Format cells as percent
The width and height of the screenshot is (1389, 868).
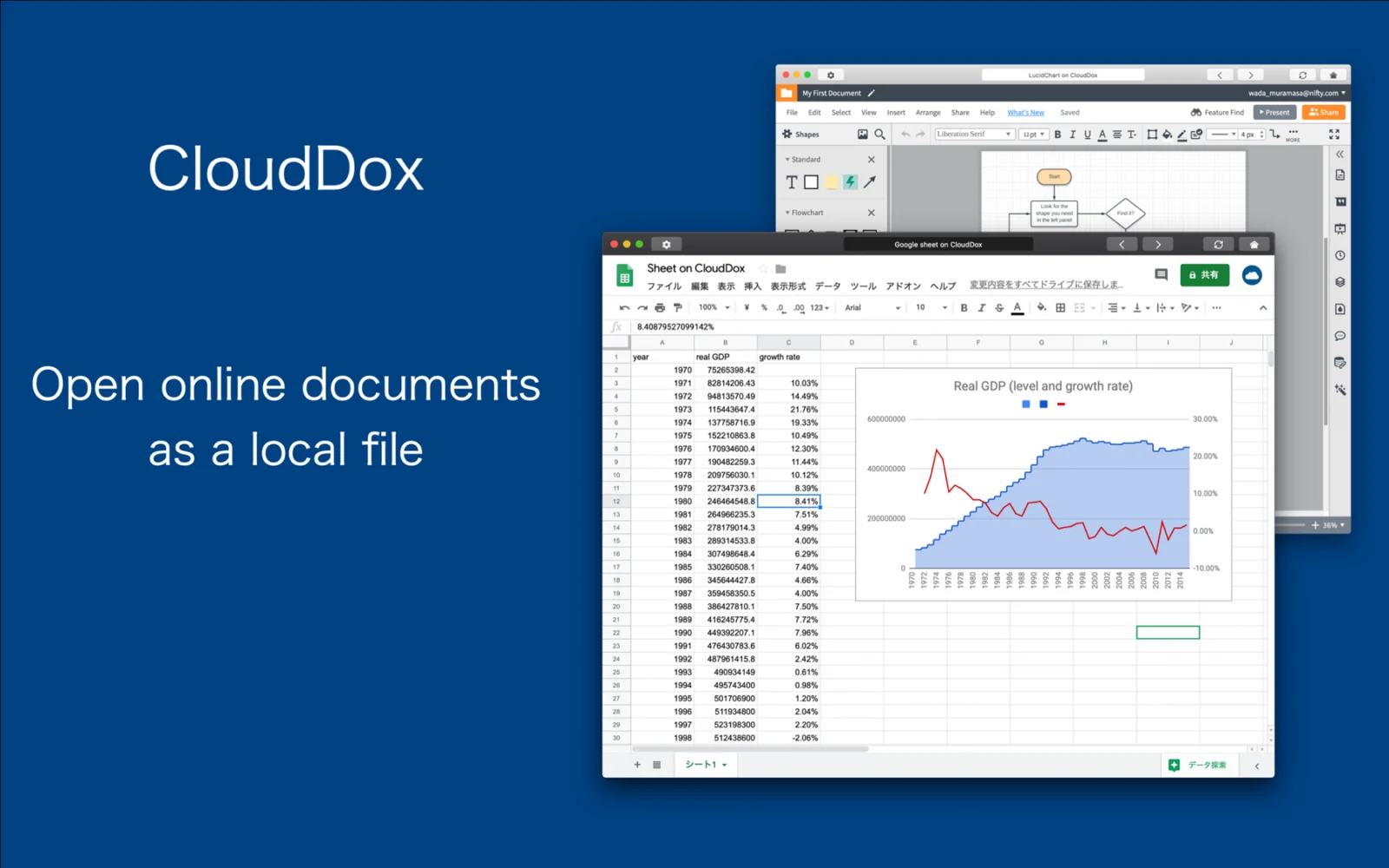(764, 307)
